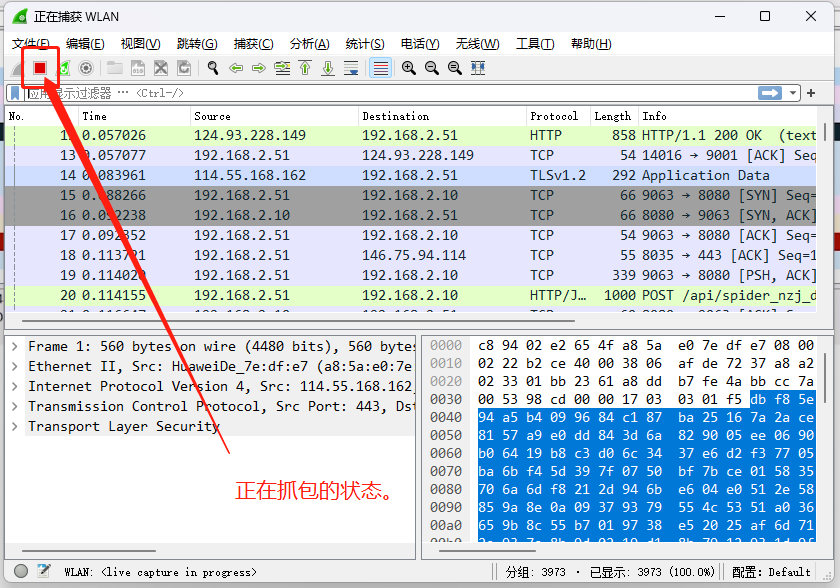Open the 编辑(E) menu
The image size is (840, 588).
85,44
